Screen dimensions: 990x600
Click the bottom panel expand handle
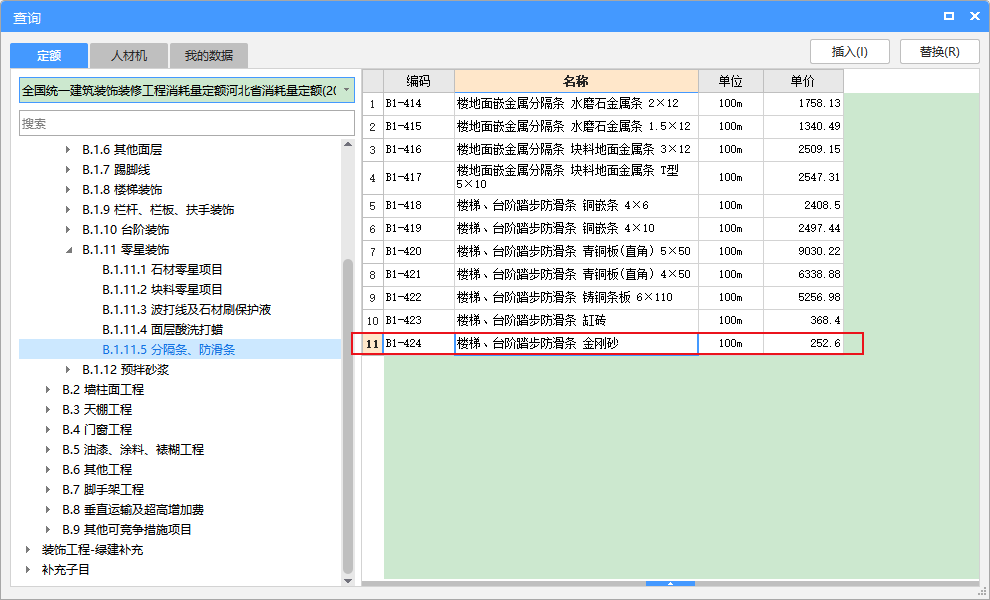point(671,584)
